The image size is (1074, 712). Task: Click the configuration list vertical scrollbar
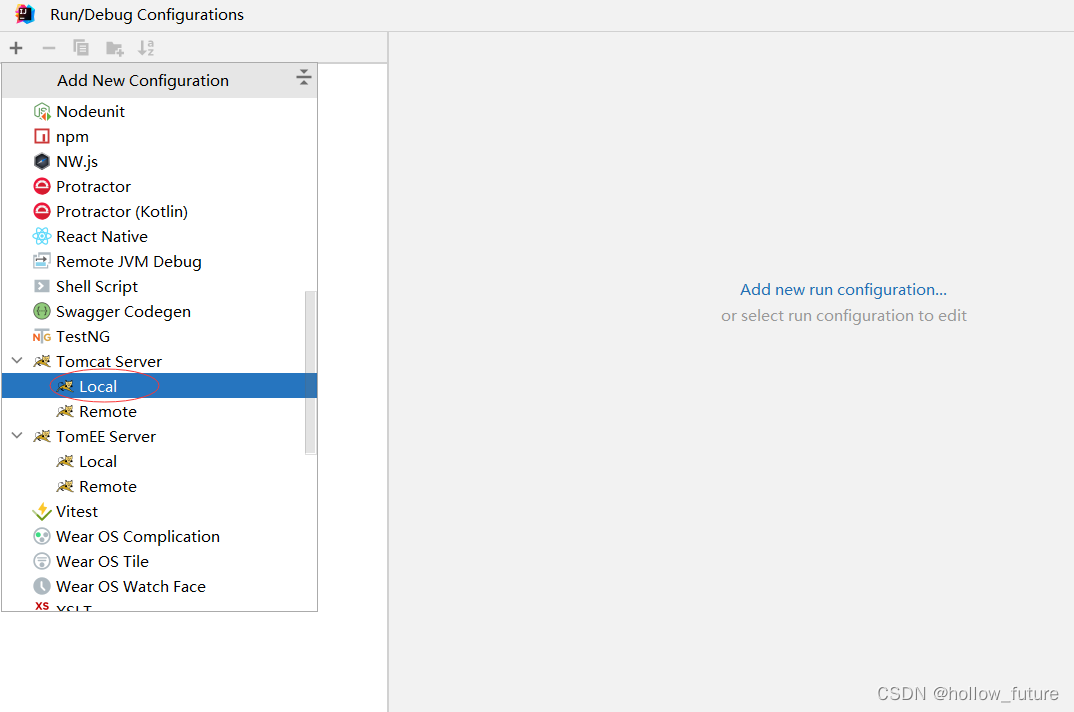310,372
